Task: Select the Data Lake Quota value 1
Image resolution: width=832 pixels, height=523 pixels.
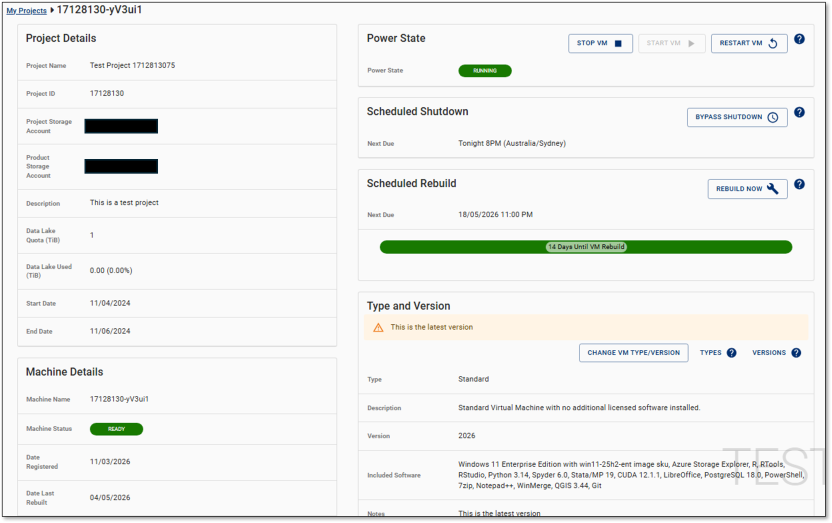Action: point(92,236)
